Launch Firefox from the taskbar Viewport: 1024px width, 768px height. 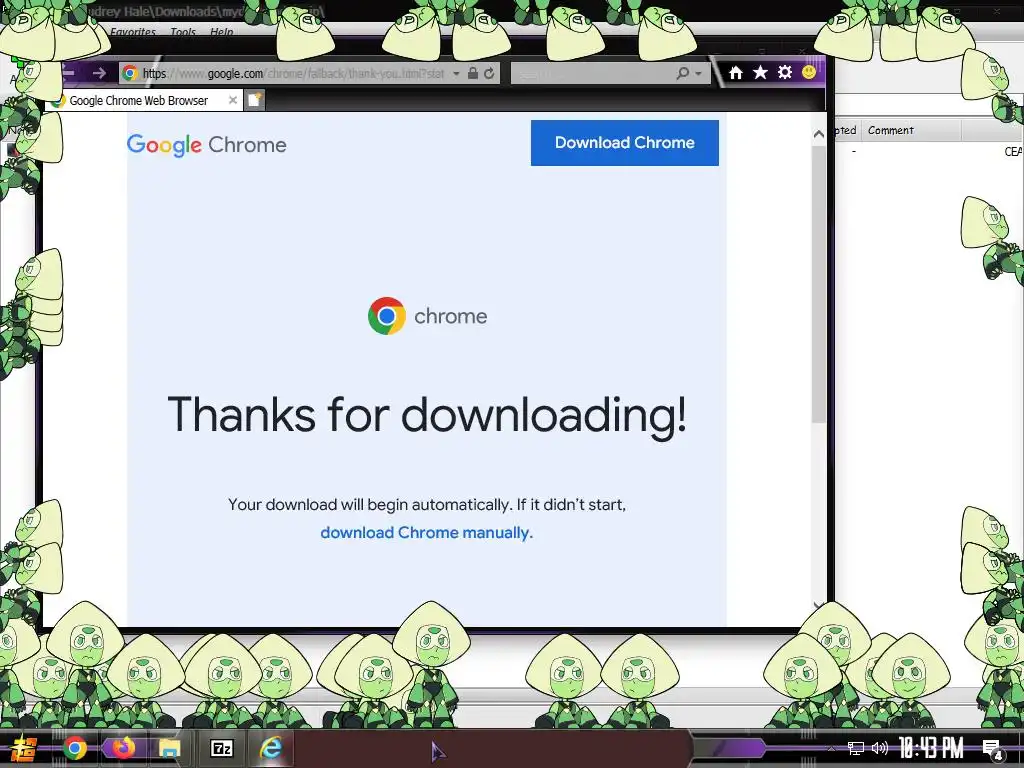[122, 747]
